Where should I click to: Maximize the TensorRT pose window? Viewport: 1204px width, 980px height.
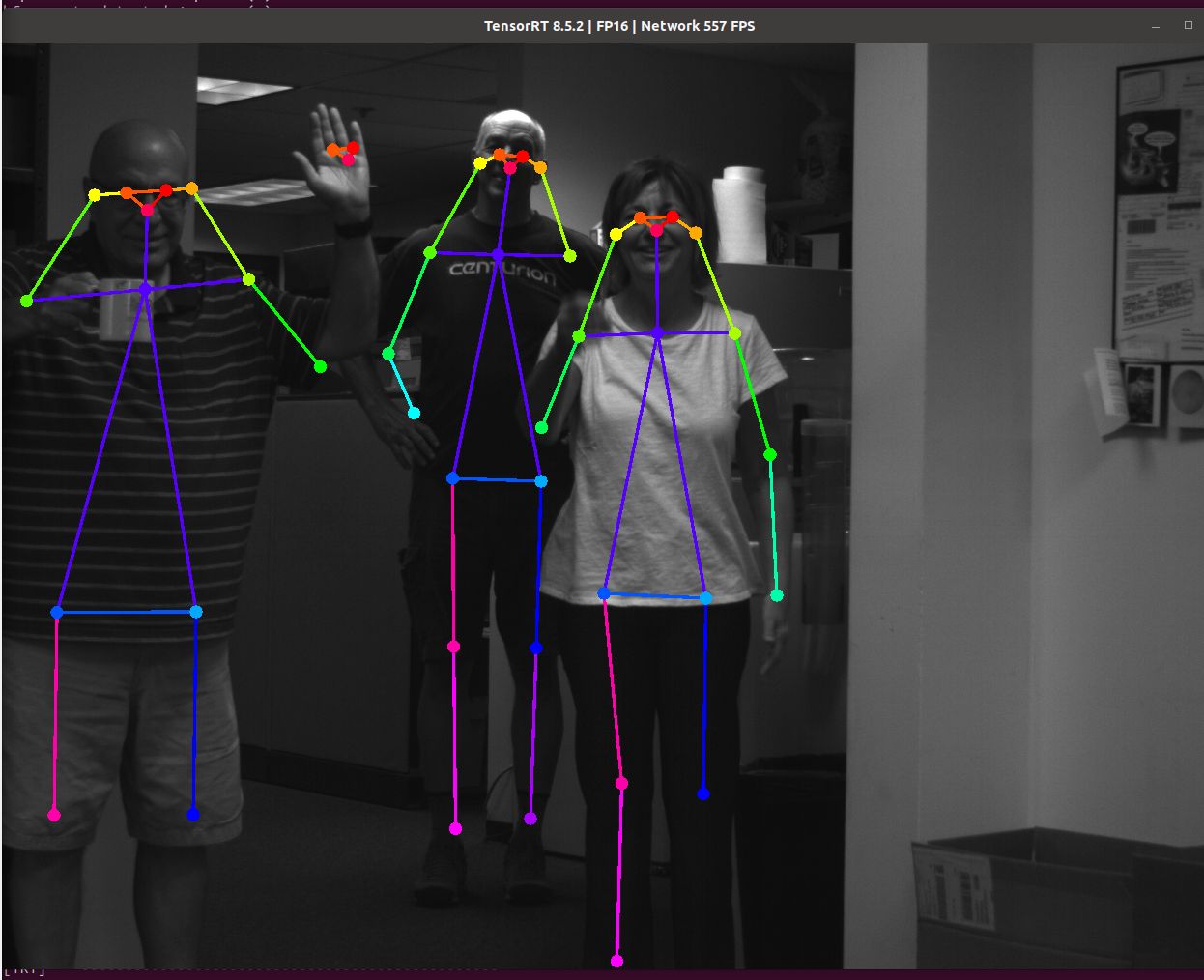pyautogui.click(x=1188, y=25)
